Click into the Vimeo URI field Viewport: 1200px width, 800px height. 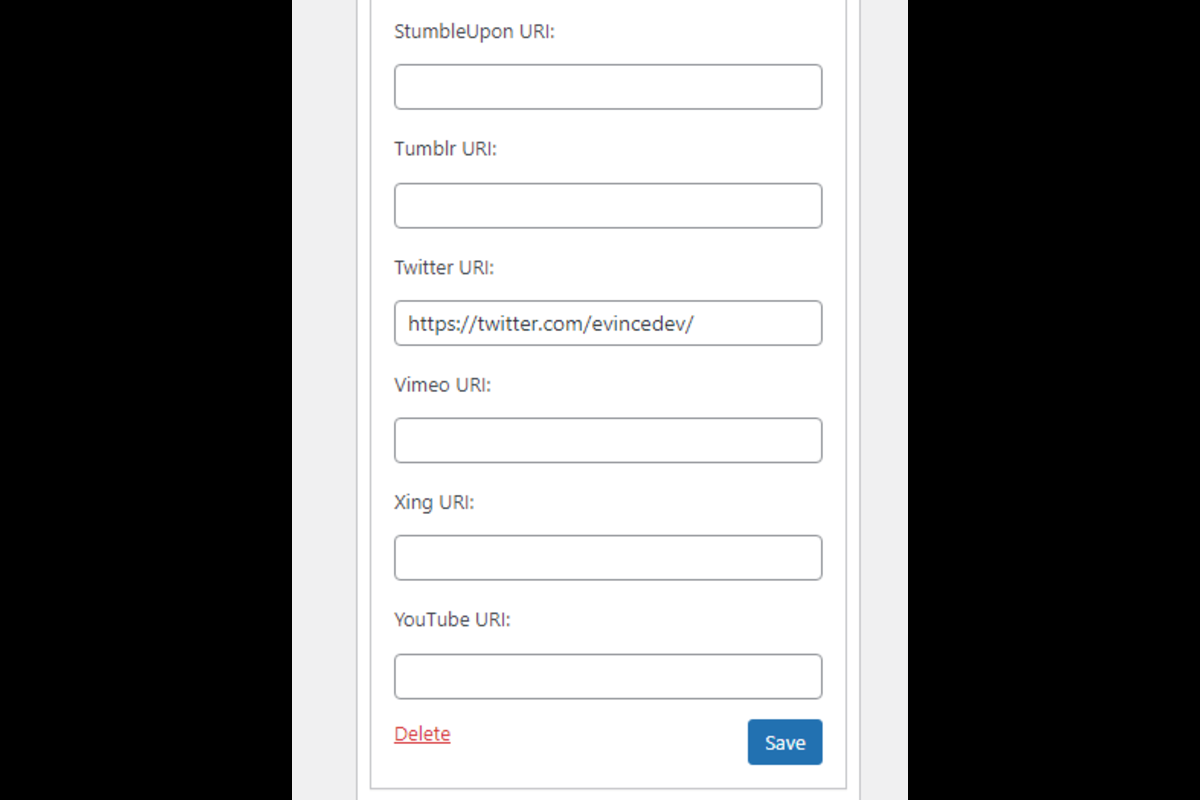pyautogui.click(x=608, y=440)
